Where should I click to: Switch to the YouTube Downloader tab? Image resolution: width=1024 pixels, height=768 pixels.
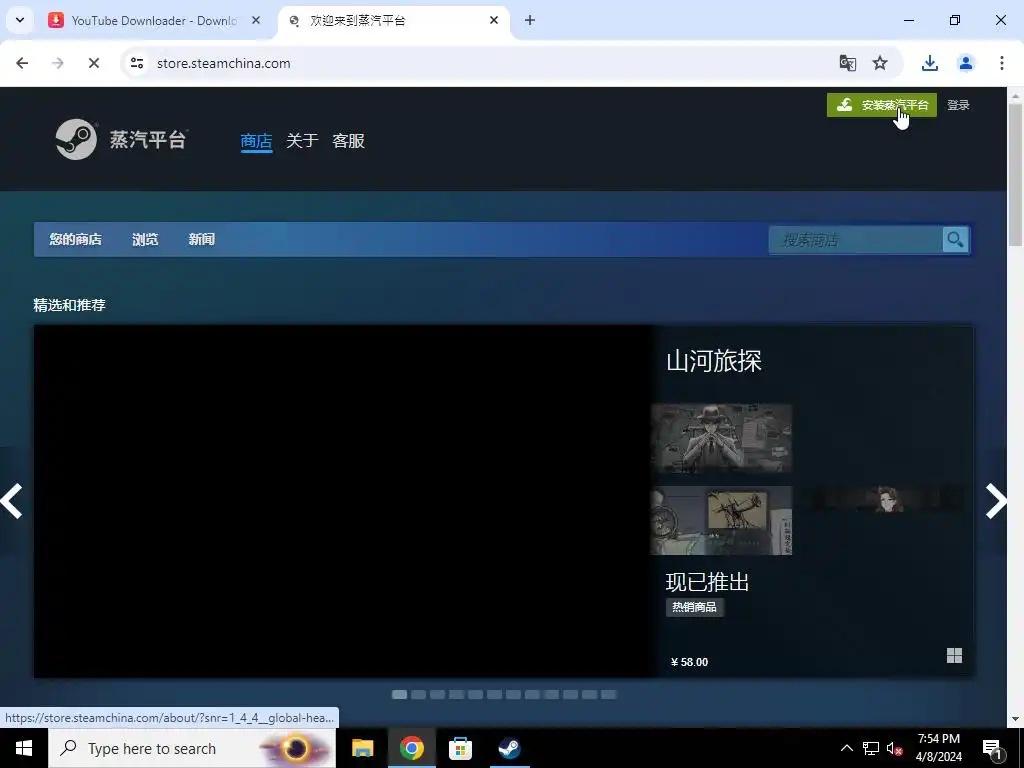[155, 21]
